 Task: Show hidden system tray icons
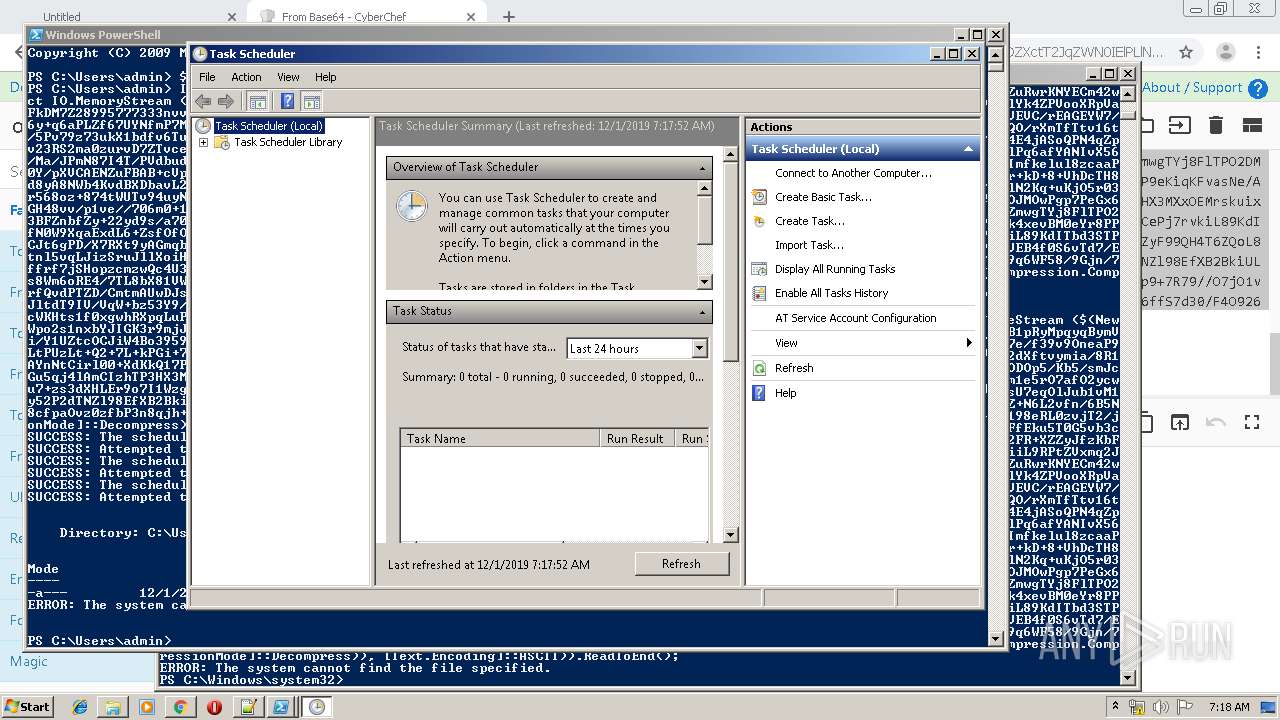[1115, 706]
